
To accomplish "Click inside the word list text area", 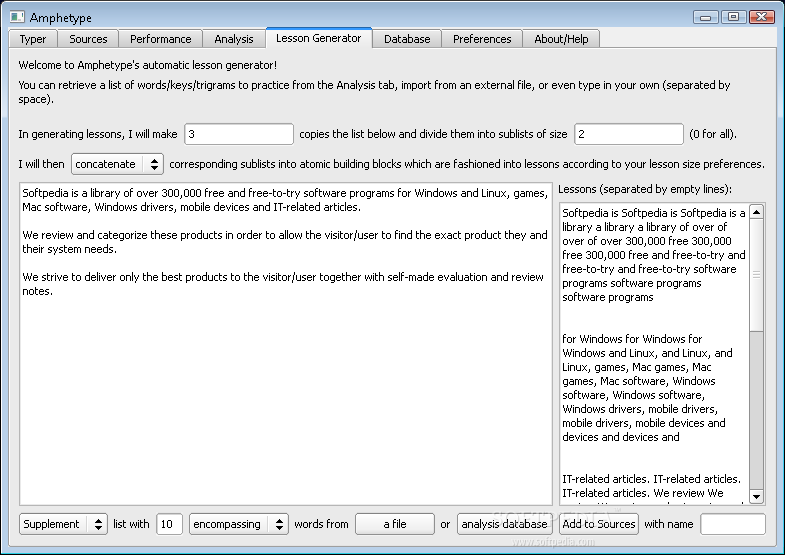I will [286, 344].
